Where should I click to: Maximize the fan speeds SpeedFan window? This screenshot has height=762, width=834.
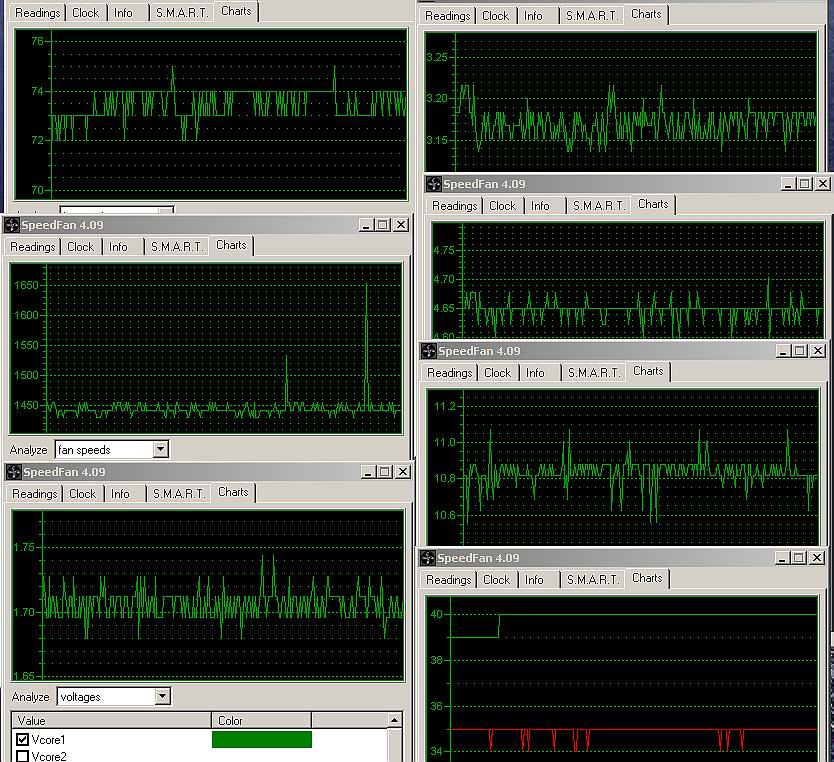tap(382, 225)
